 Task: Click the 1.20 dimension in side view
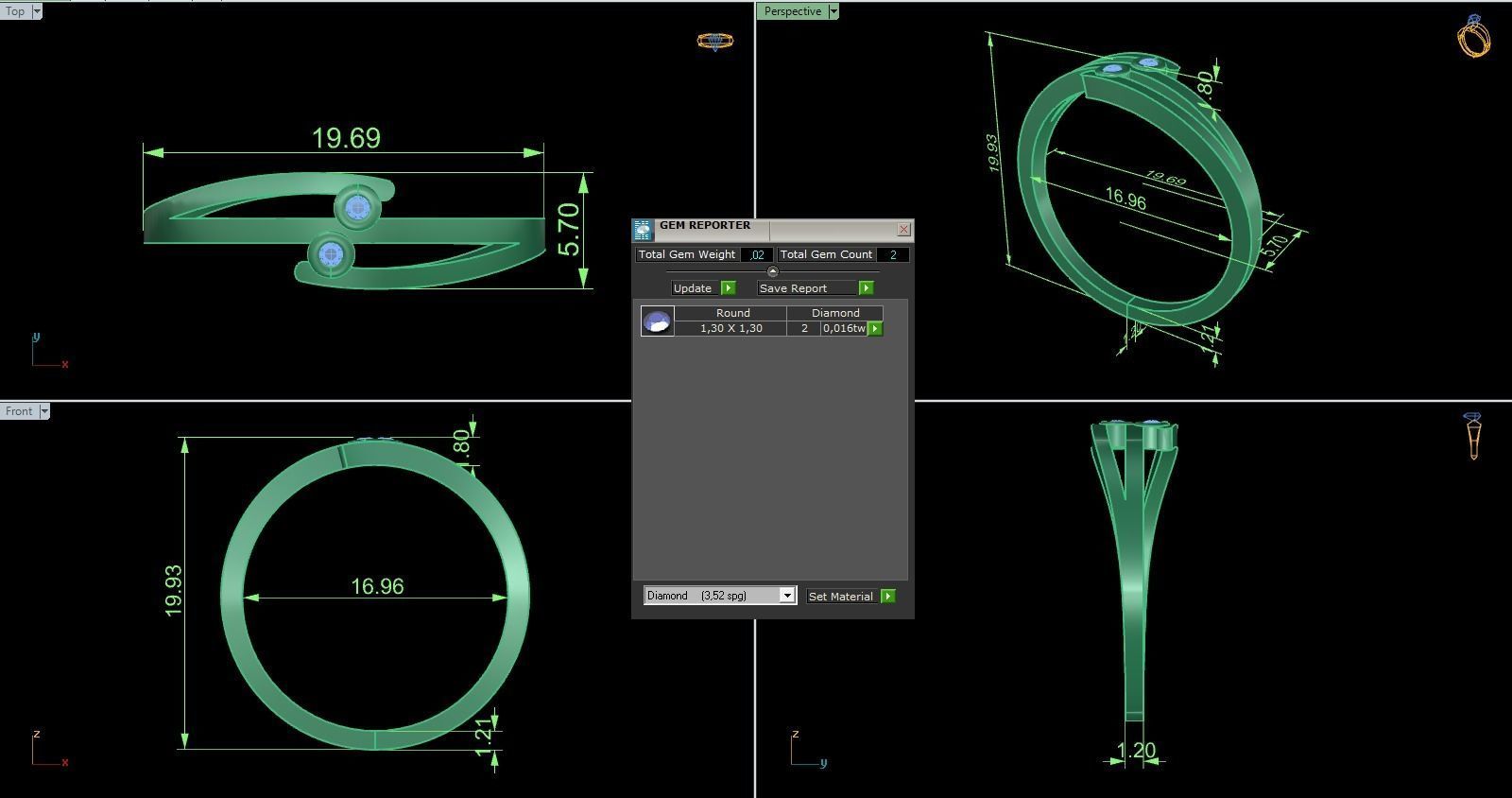click(x=1136, y=751)
